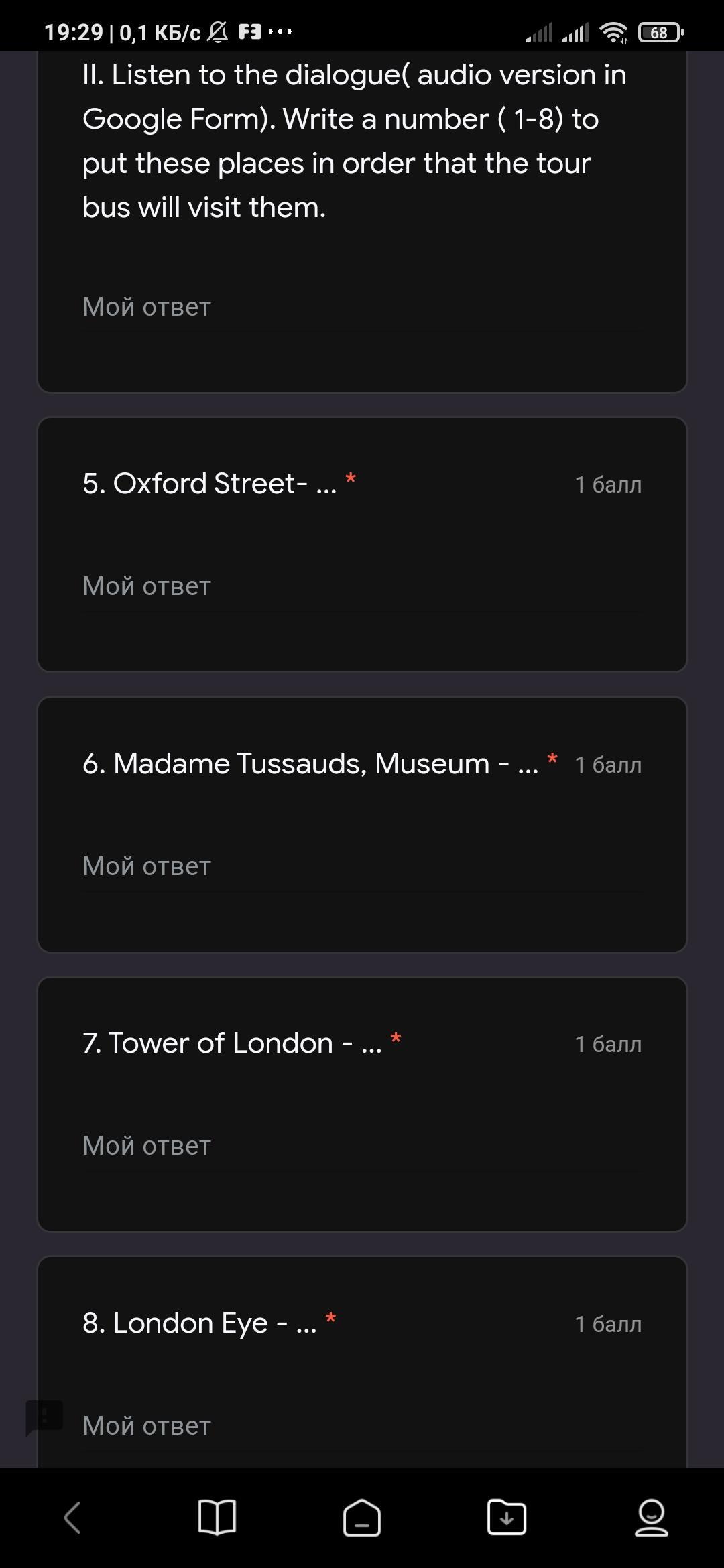Tap the Wi-Fi status icon

(613, 32)
